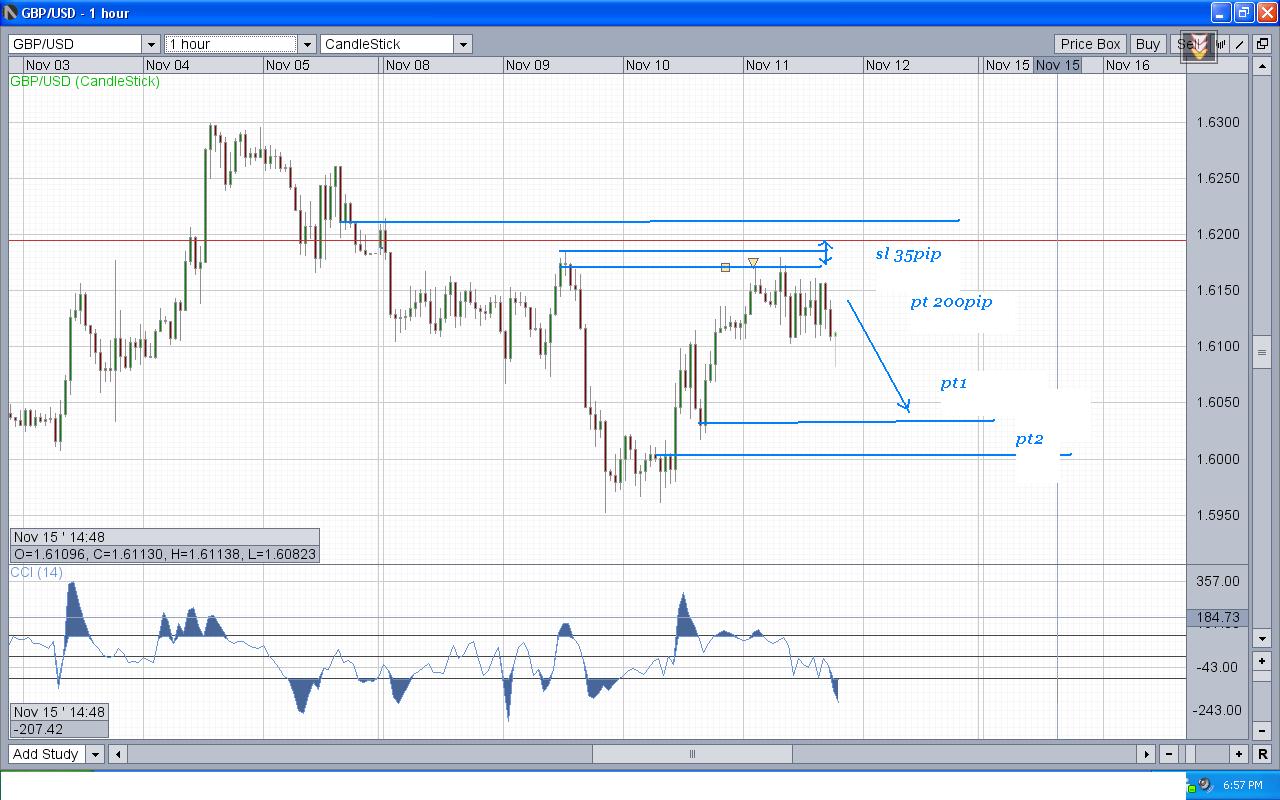Click the Add Study button

pyautogui.click(x=47, y=754)
